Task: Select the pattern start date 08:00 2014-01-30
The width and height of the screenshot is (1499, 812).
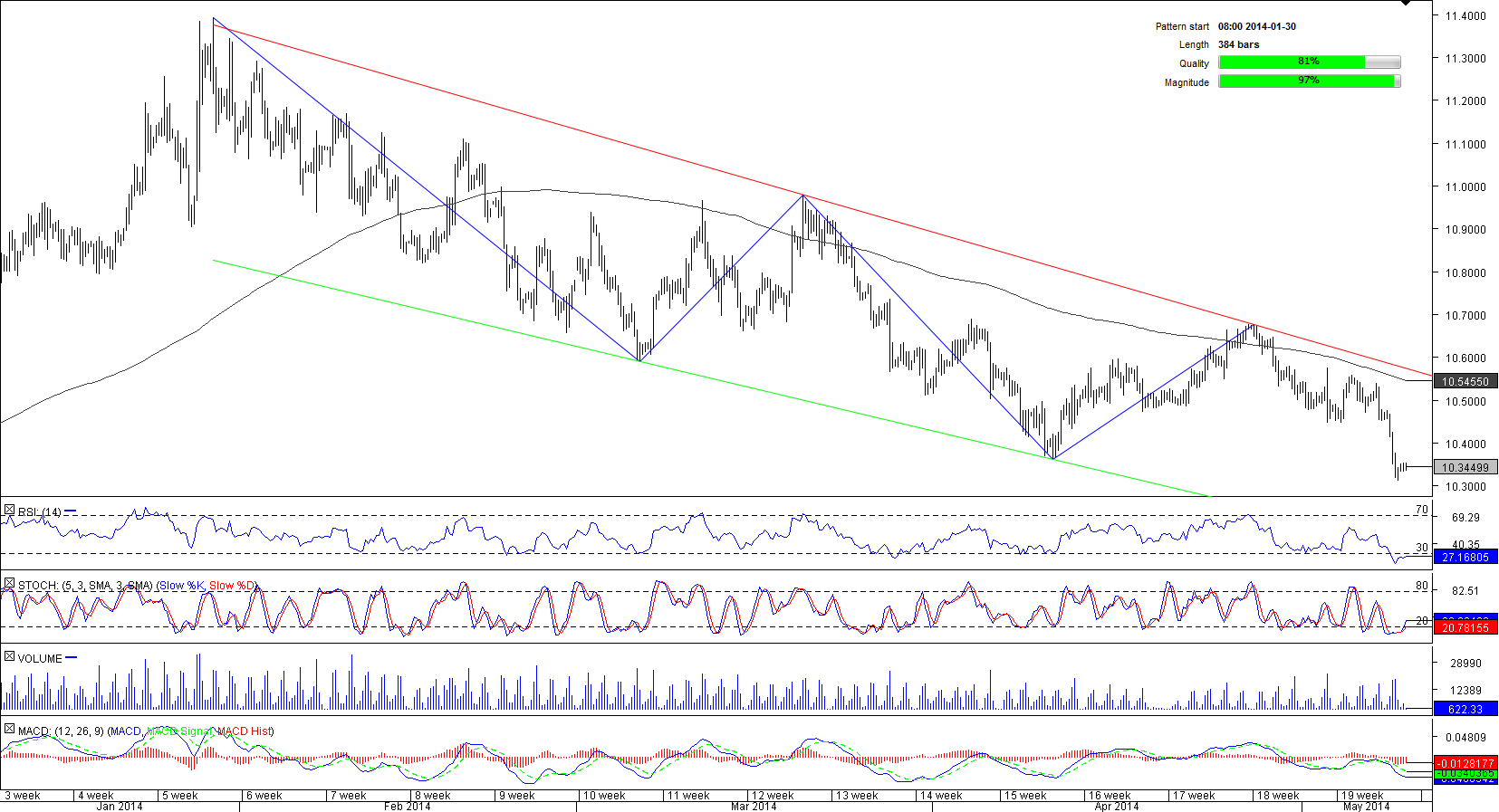Action: pyautogui.click(x=1256, y=26)
